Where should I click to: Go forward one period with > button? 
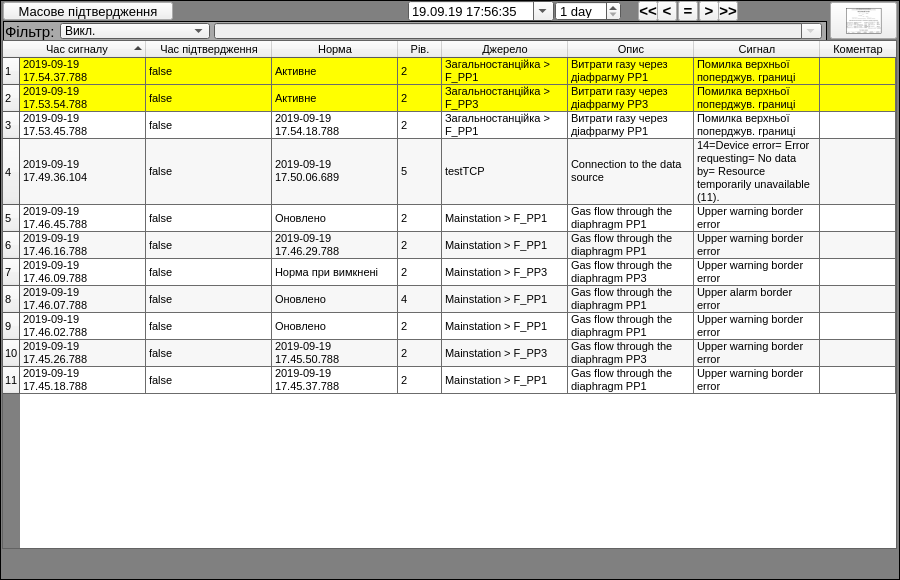[708, 11]
